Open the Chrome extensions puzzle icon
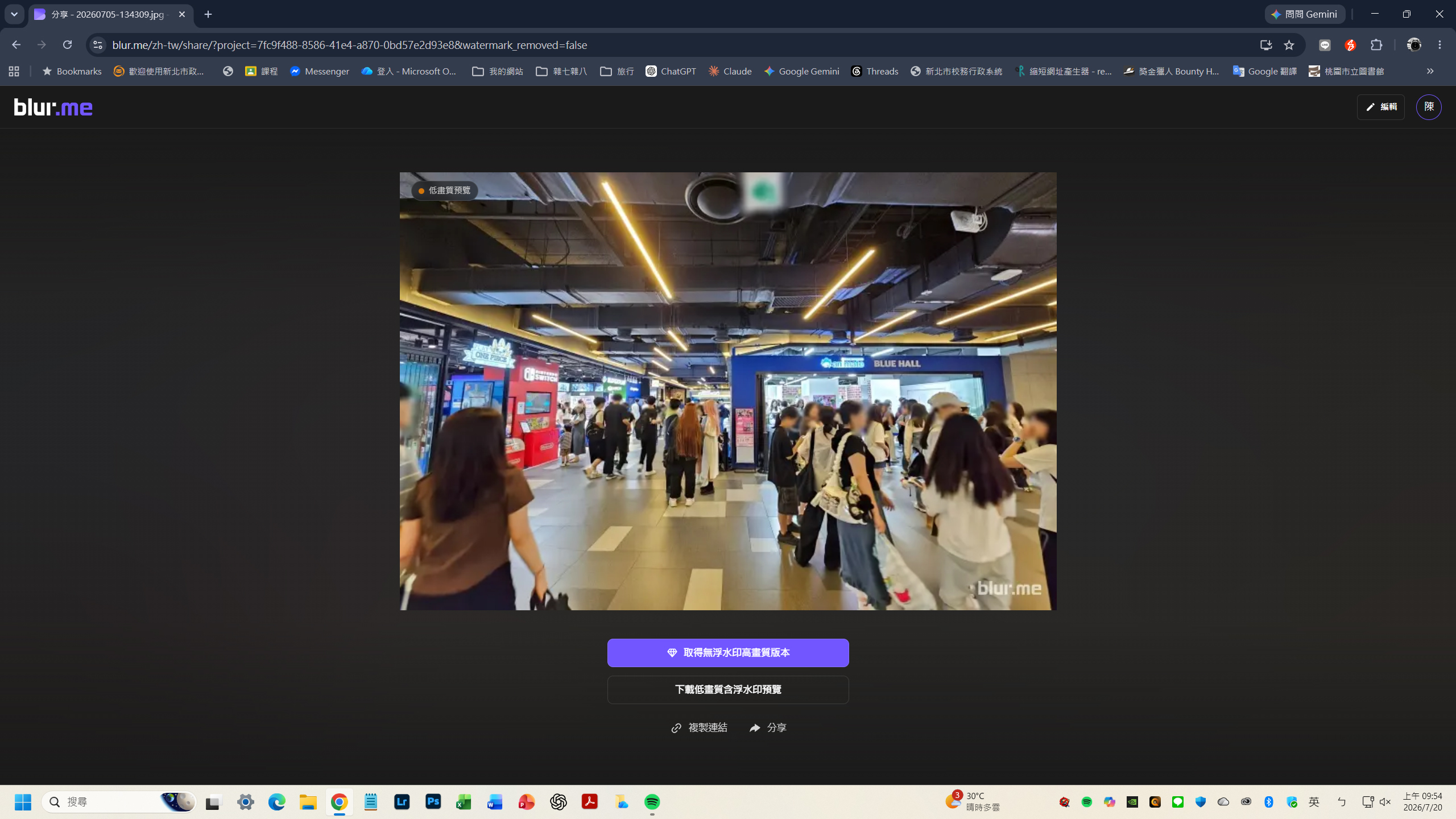Image resolution: width=1456 pixels, height=819 pixels. coord(1376,45)
